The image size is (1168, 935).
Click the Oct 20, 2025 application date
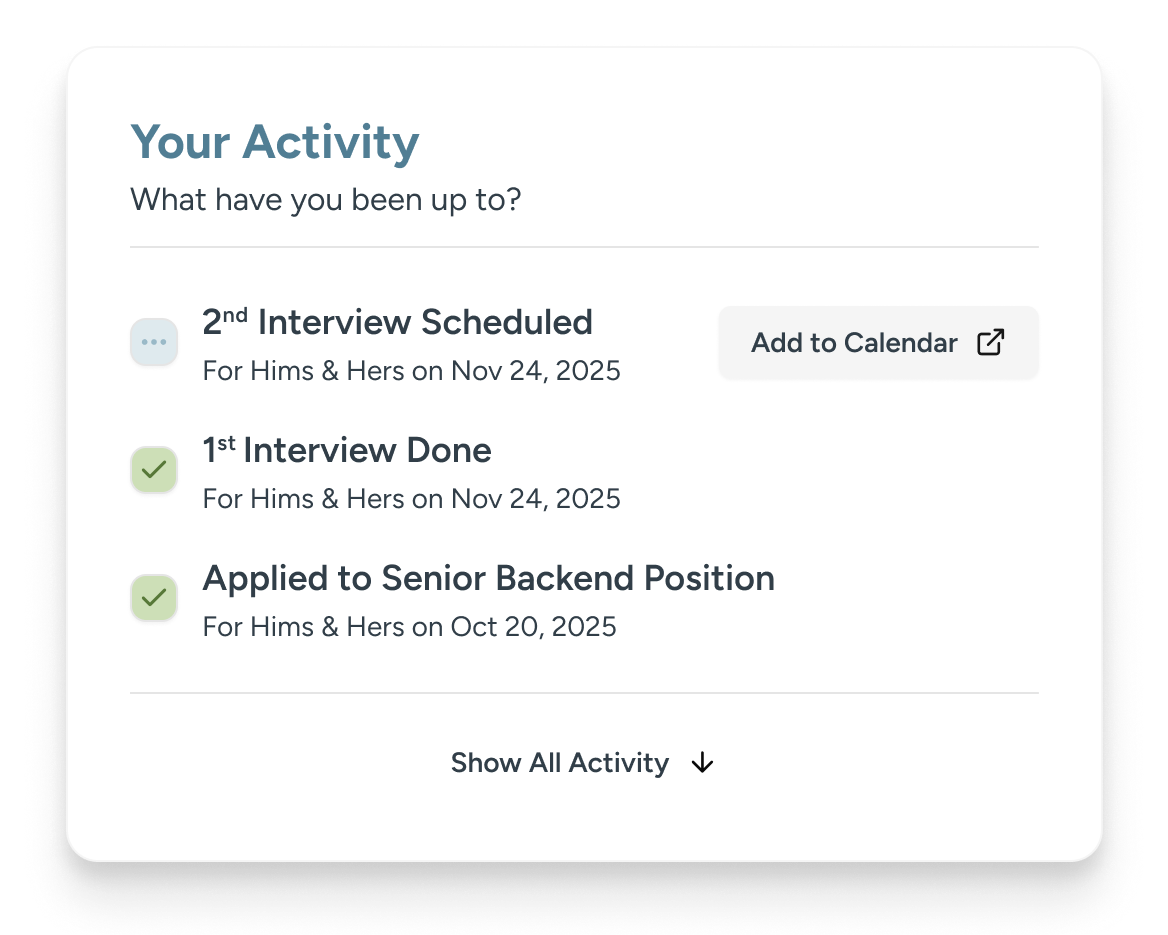[x=534, y=627]
